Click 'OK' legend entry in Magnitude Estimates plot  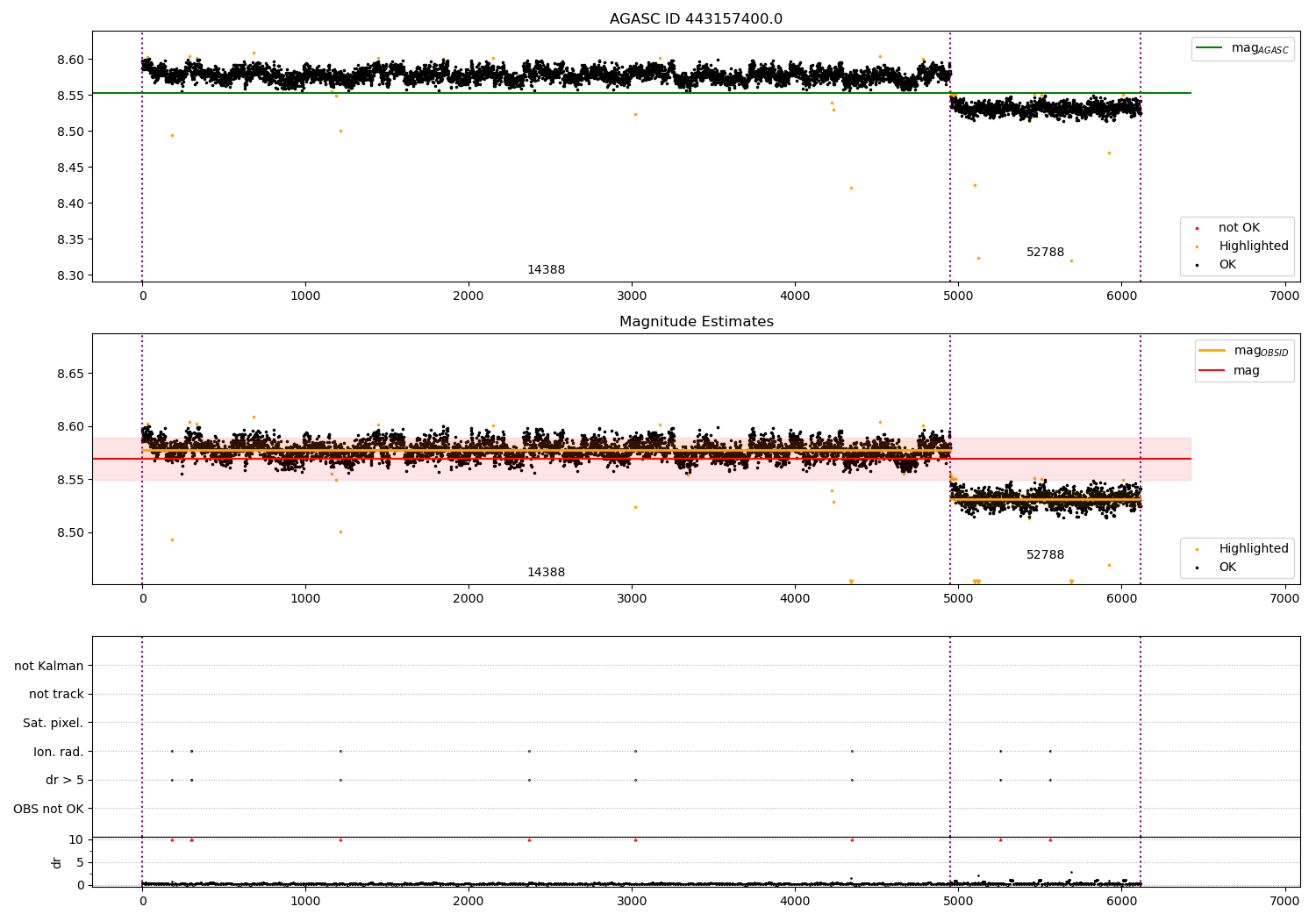point(1227,568)
